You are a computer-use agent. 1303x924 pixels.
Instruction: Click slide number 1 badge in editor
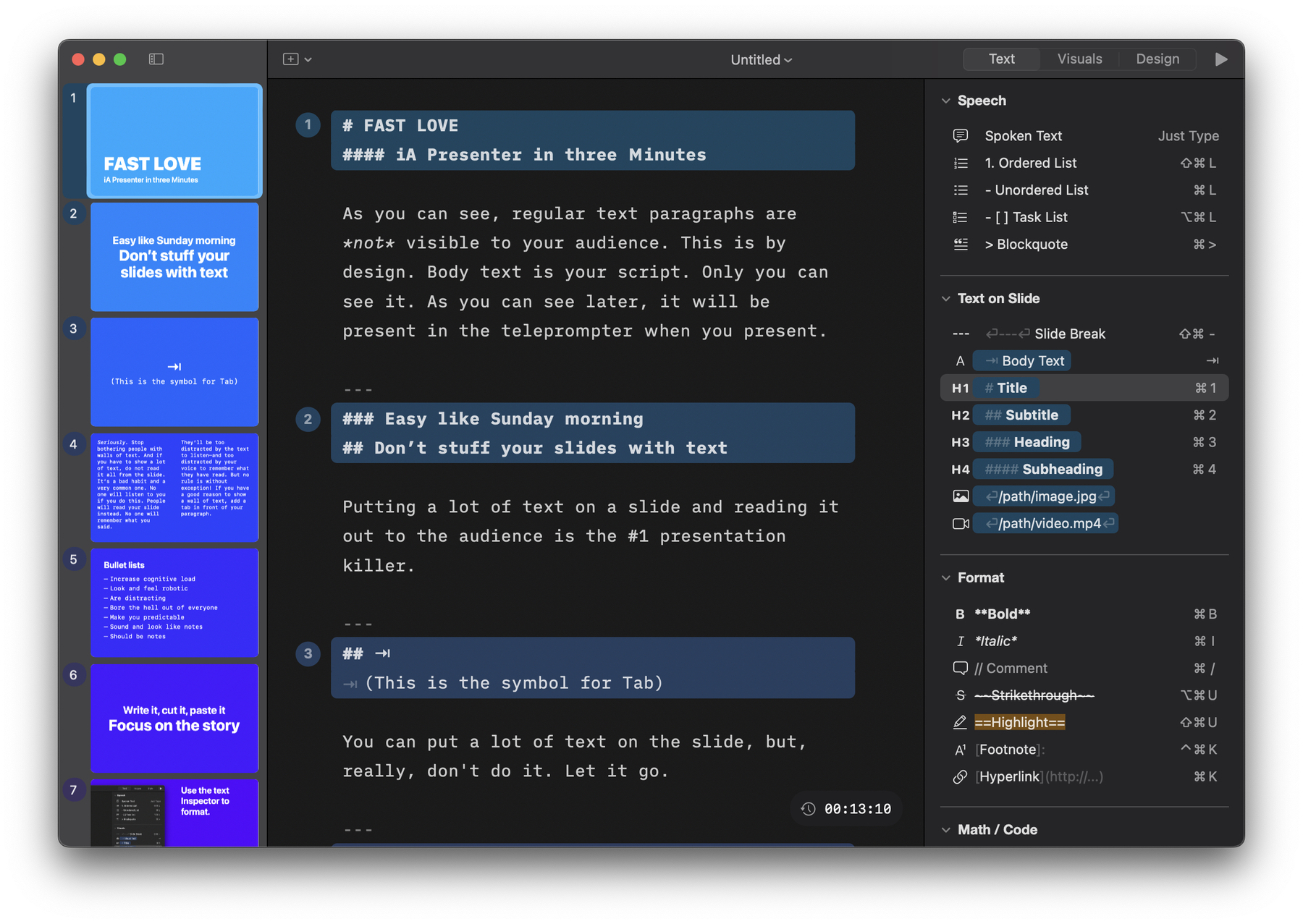pyautogui.click(x=308, y=125)
